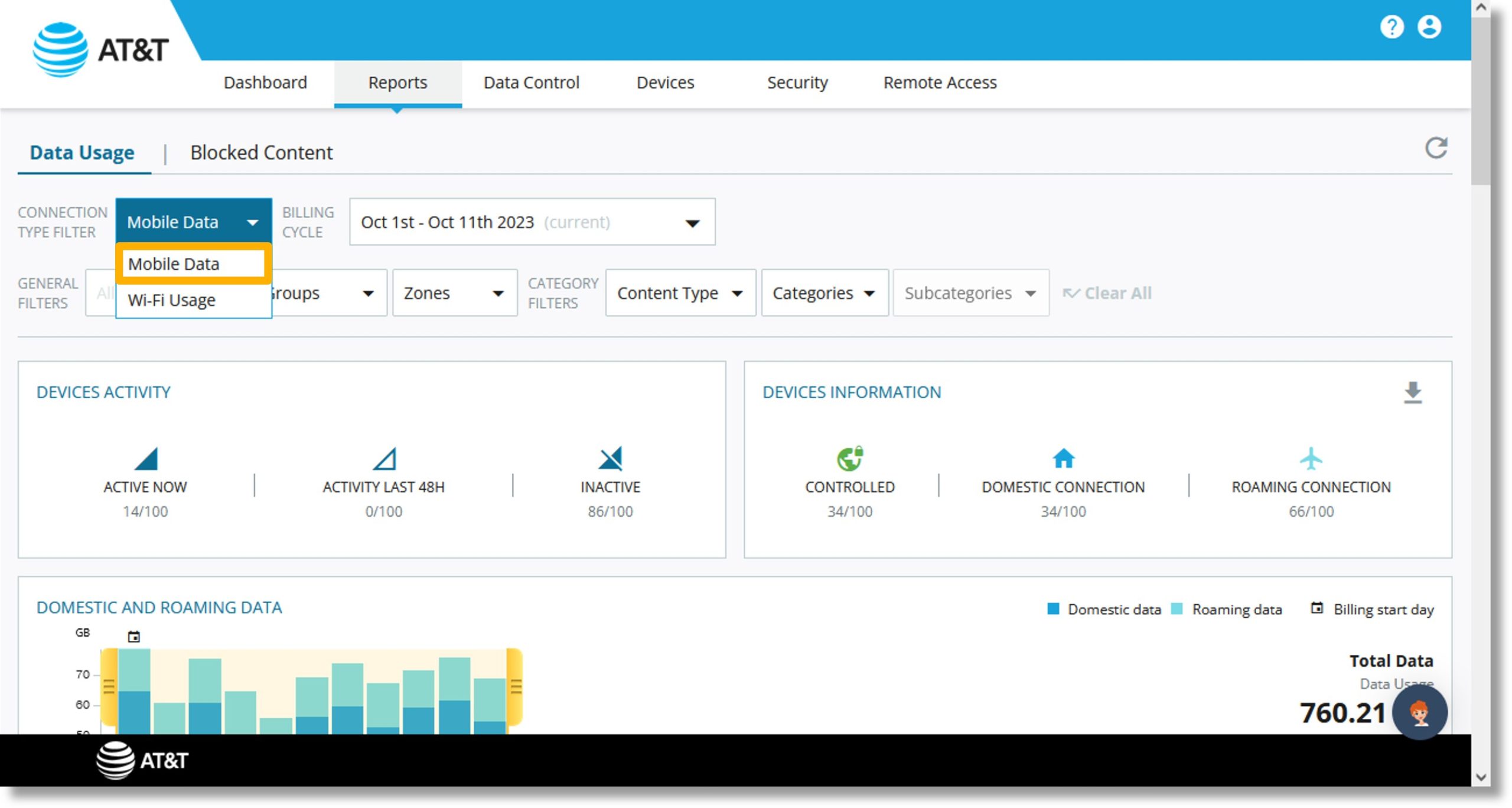Toggle the Roaming data legend swatch

coord(1177,609)
